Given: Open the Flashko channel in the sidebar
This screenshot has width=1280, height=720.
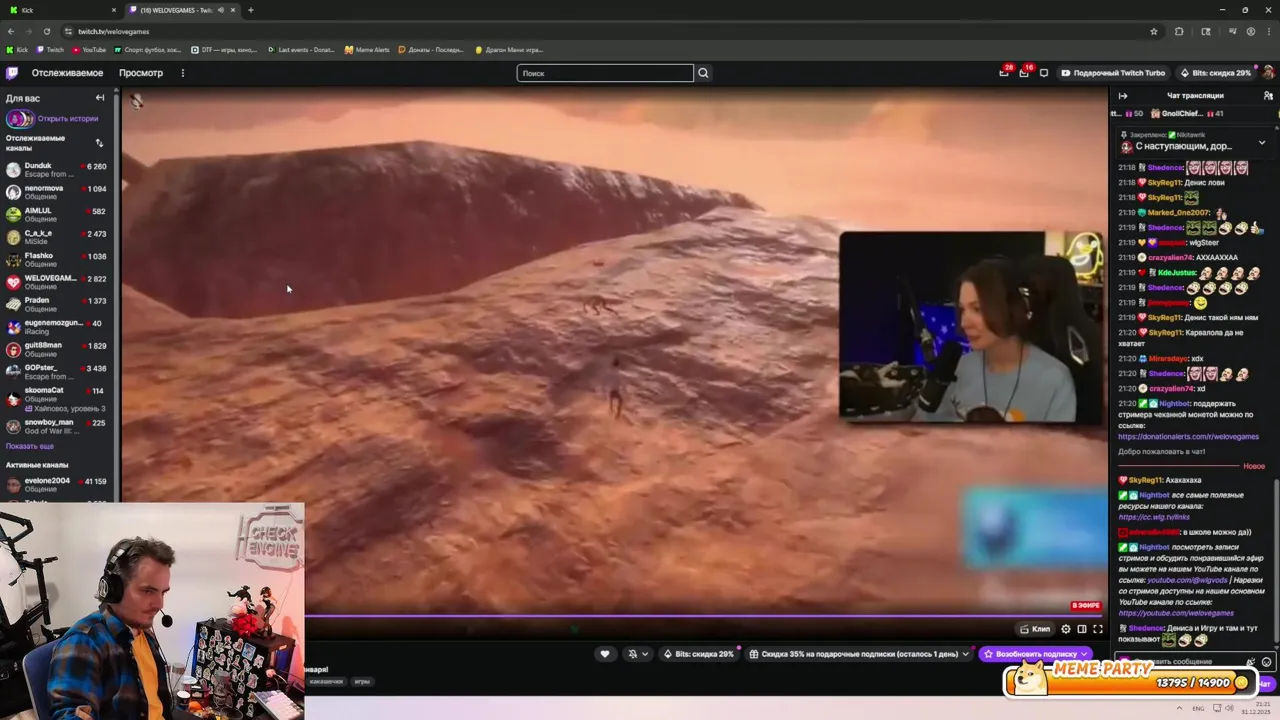Looking at the screenshot, I should coord(58,260).
